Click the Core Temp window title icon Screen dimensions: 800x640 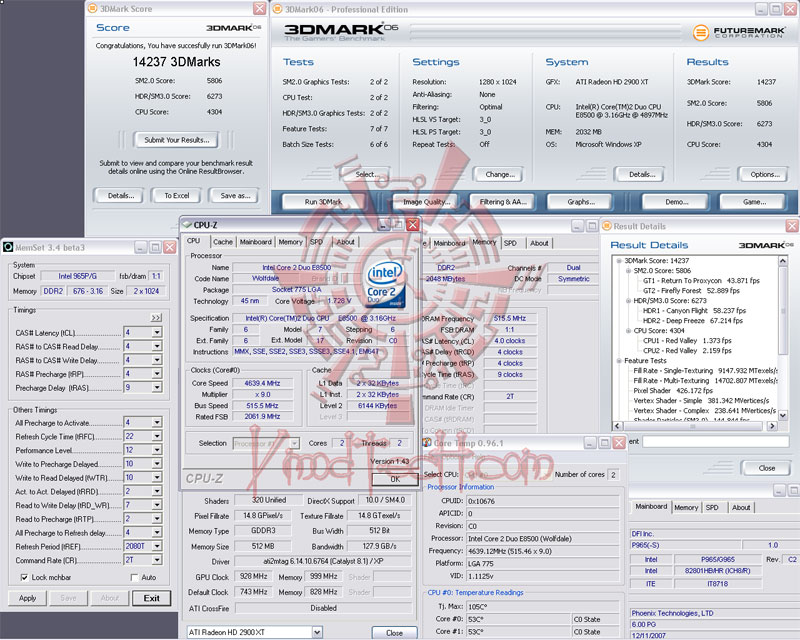click(427, 443)
